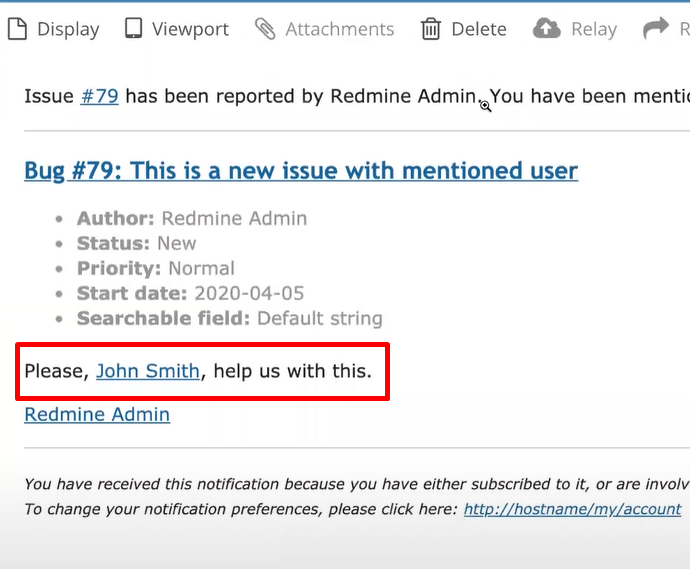This screenshot has height=569, width=690.
Task: Click the Display page icon
Action: tap(17, 29)
